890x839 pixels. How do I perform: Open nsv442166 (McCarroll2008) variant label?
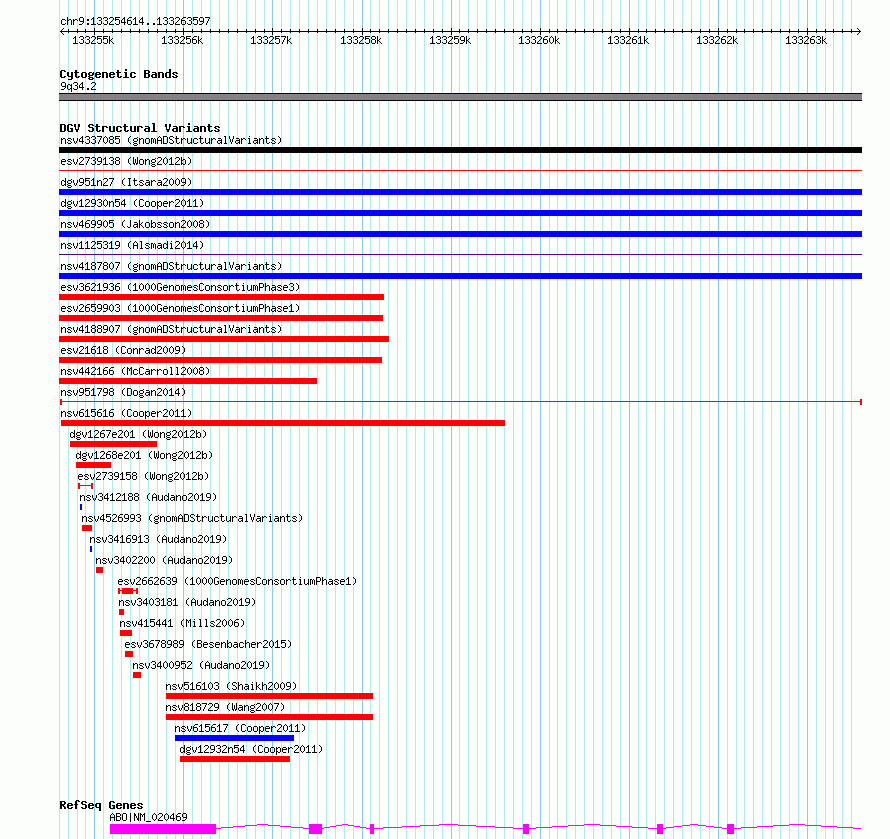[135, 371]
